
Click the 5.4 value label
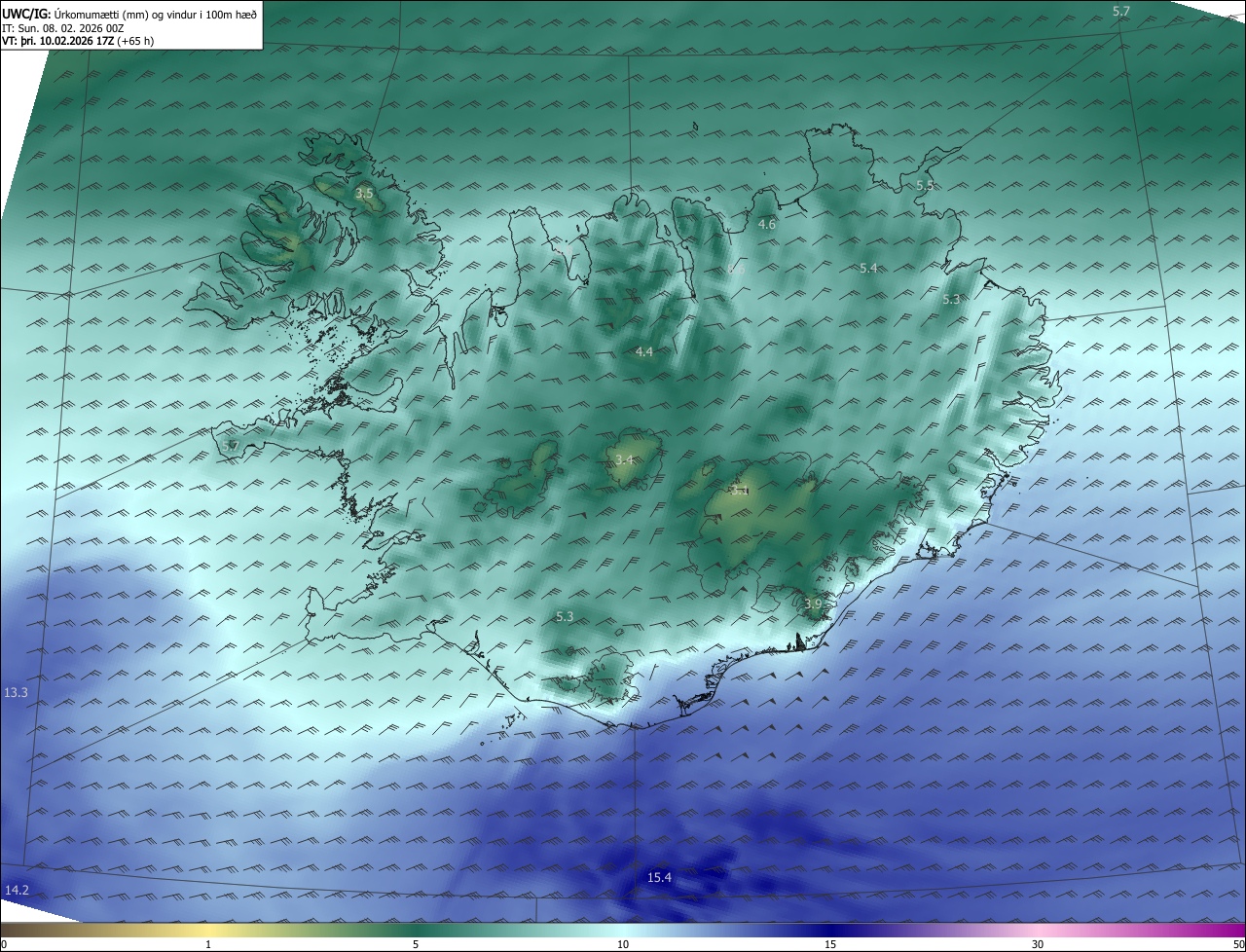869,268
